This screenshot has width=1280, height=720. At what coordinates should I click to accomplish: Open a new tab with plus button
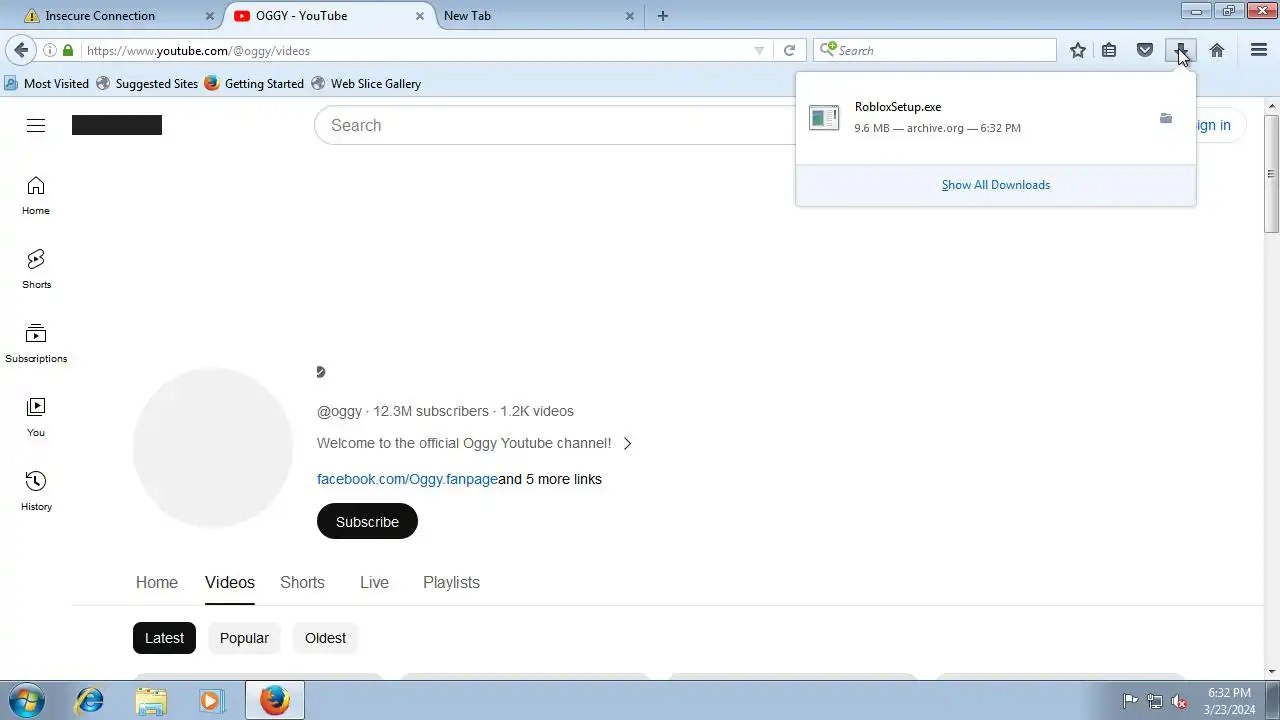point(663,16)
